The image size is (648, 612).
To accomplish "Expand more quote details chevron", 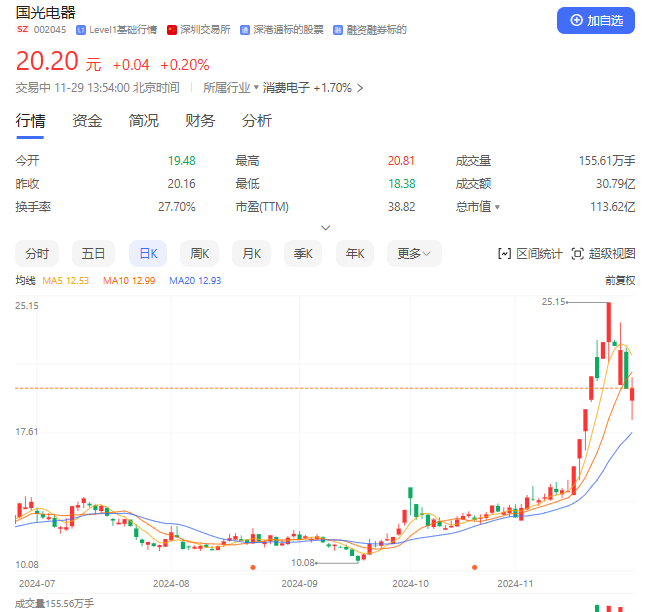I will pos(326,228).
